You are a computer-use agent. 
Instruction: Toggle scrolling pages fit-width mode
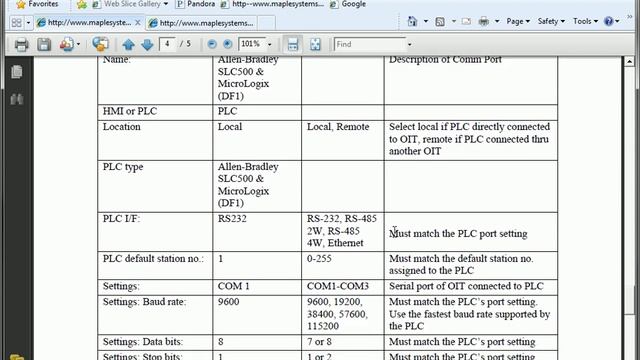293,44
